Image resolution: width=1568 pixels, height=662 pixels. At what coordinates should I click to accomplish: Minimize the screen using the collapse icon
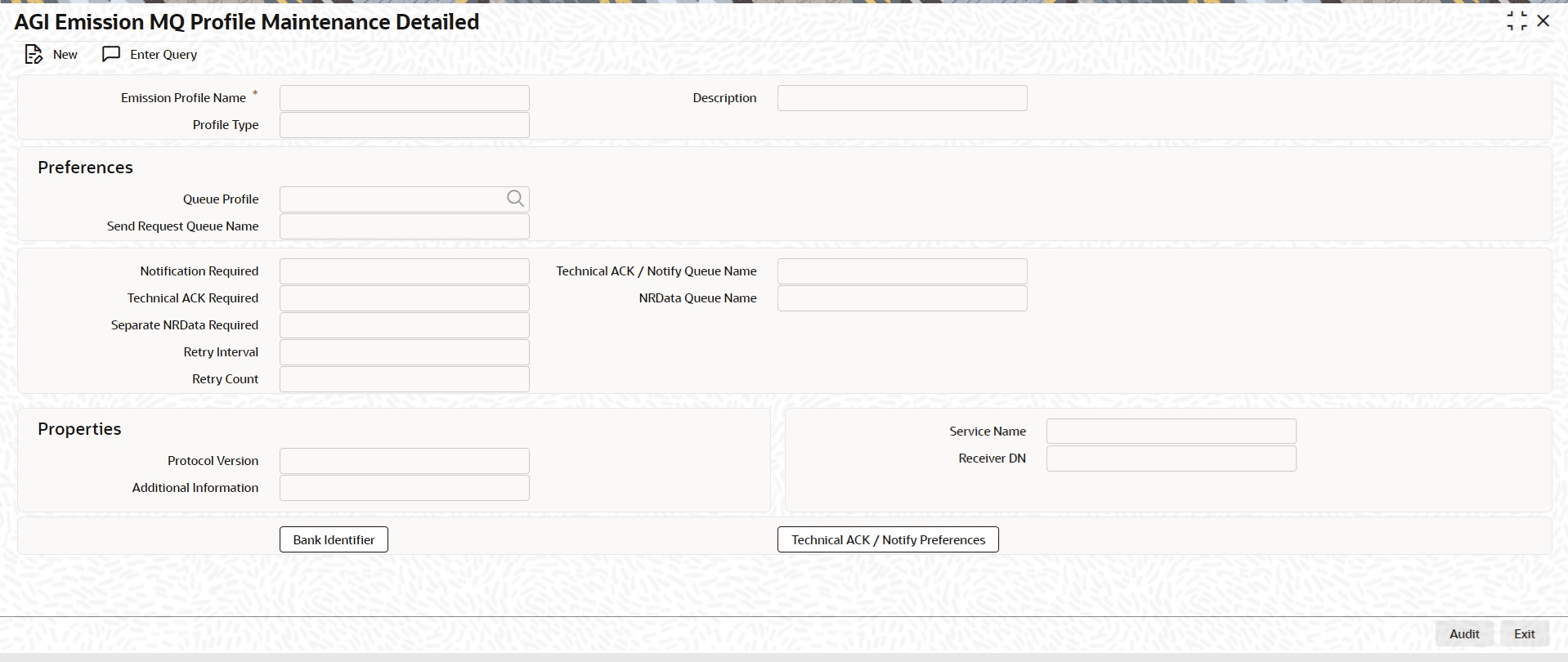(x=1516, y=21)
